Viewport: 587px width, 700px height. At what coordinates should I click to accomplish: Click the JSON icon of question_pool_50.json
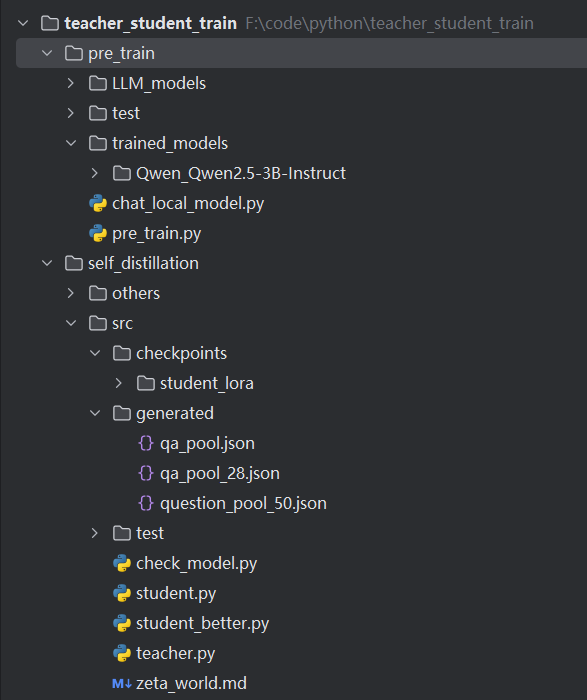146,503
